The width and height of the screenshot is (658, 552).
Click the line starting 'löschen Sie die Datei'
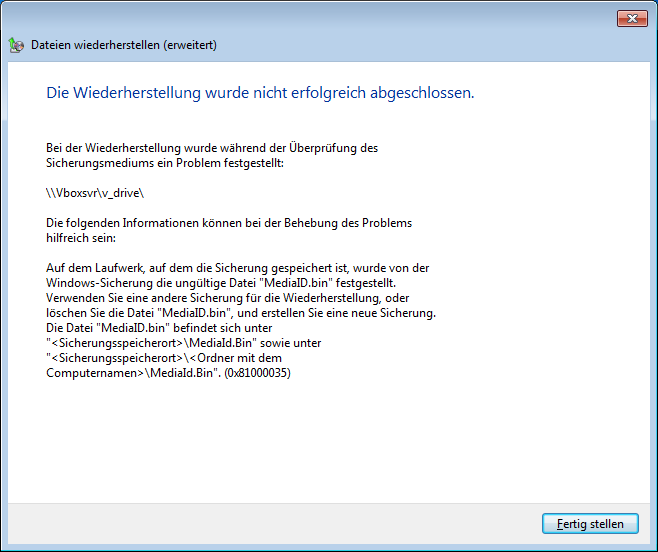pyautogui.click(x=241, y=313)
